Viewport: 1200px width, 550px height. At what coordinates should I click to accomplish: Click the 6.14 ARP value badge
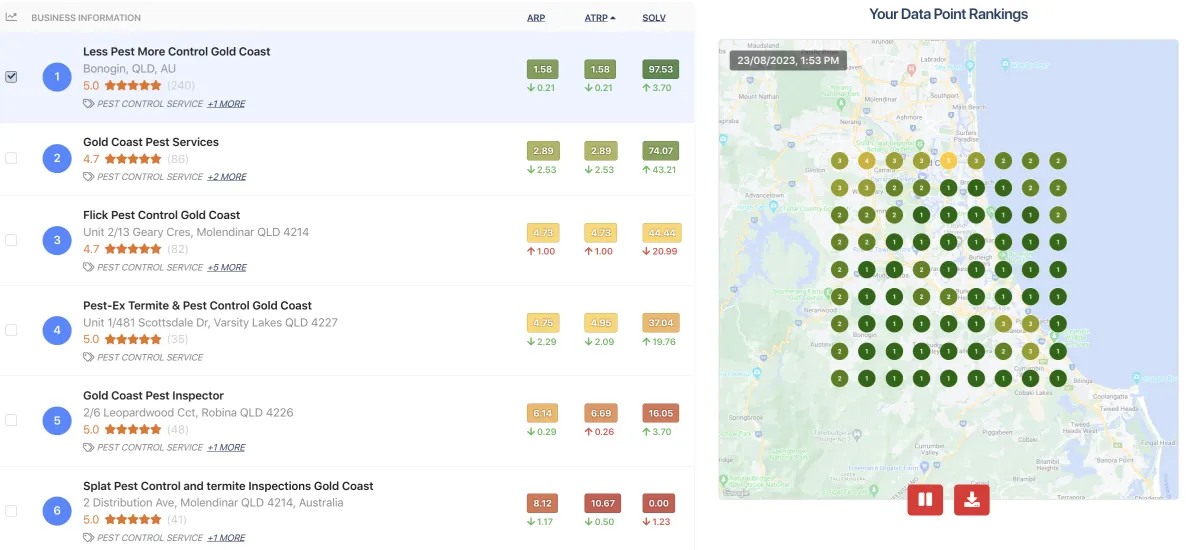click(543, 413)
